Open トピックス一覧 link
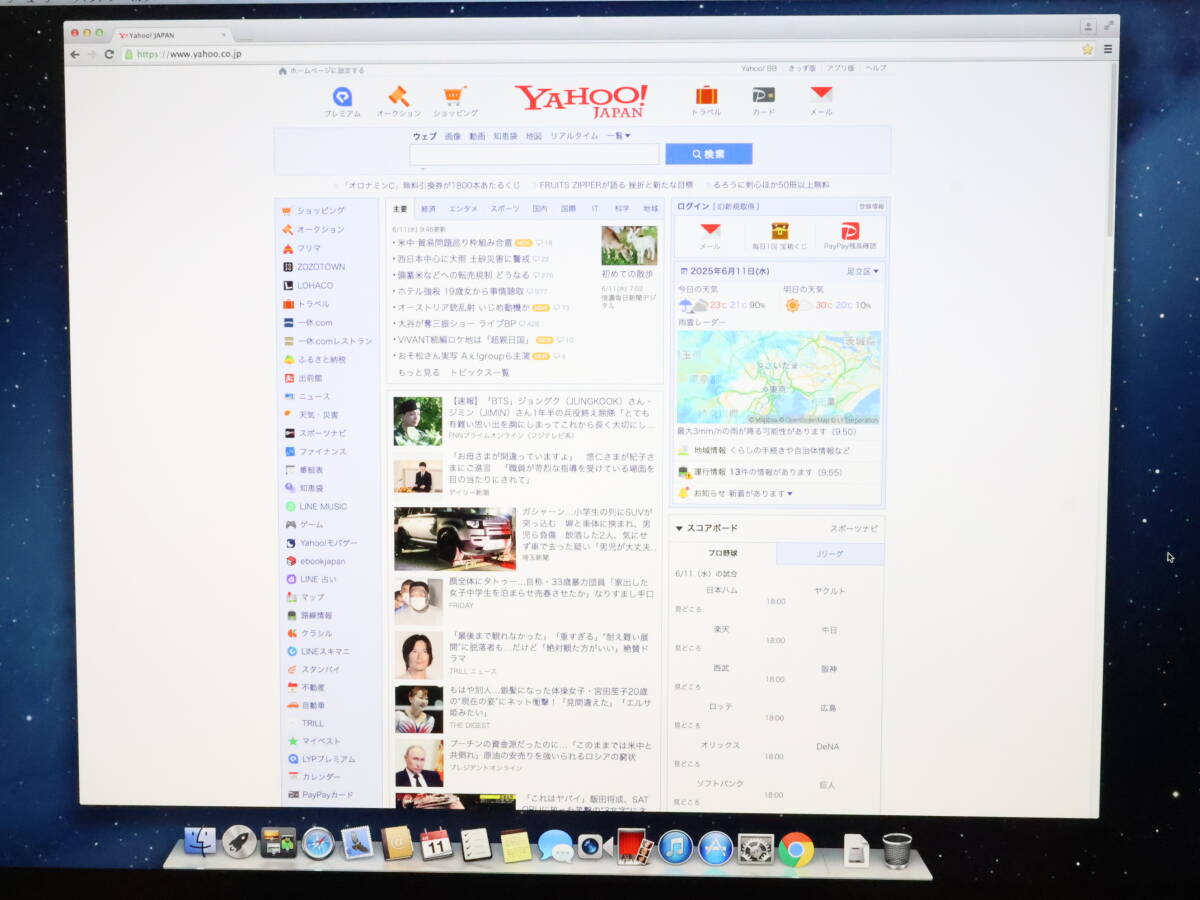 tap(479, 372)
